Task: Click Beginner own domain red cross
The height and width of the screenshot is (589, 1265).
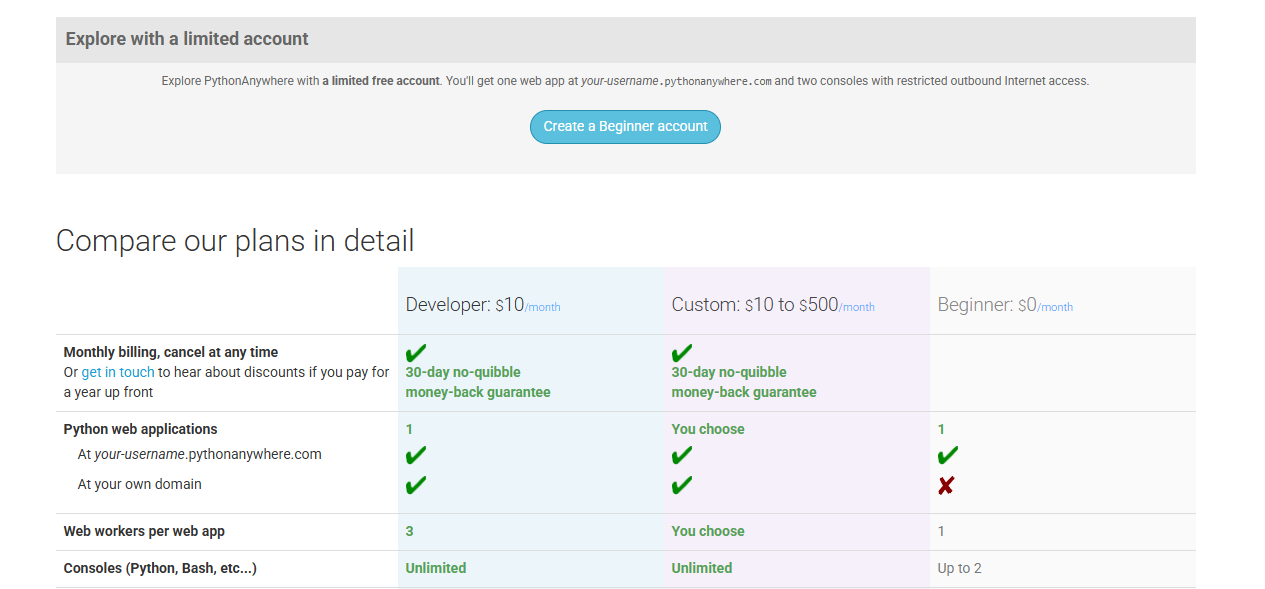Action: tap(946, 485)
